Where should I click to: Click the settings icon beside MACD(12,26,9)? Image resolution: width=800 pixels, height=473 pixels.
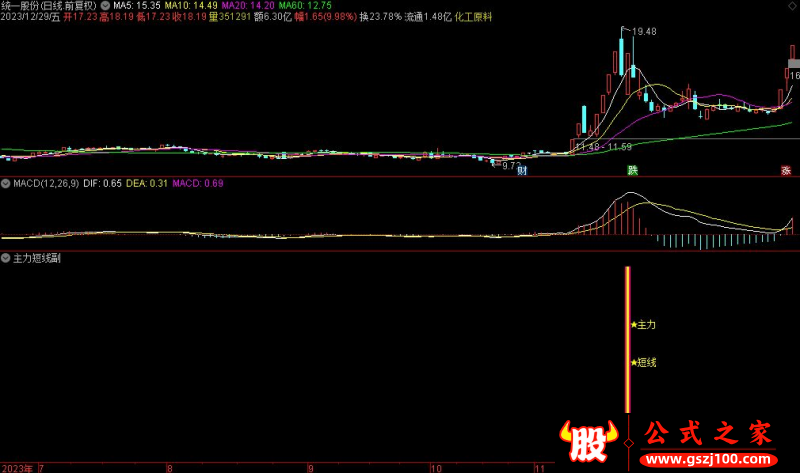pos(5,183)
